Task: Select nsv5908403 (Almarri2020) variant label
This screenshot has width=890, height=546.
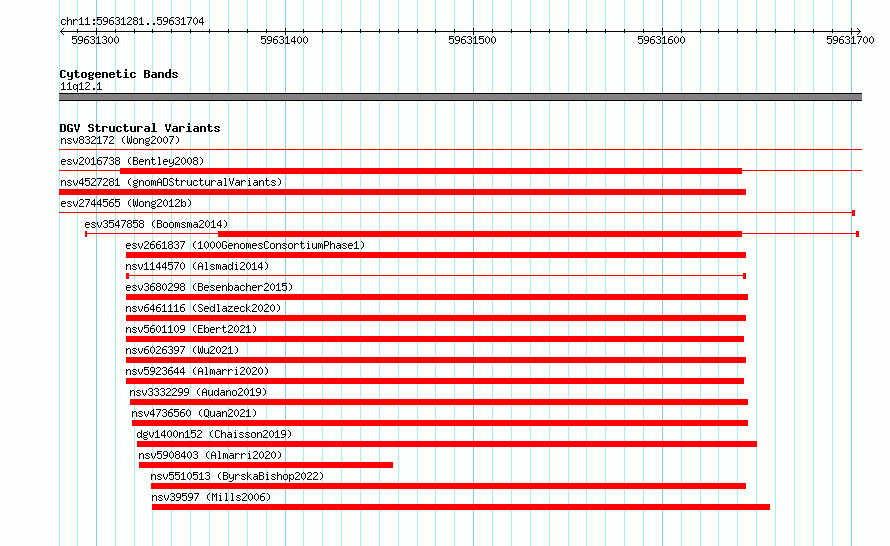Action: (210, 455)
